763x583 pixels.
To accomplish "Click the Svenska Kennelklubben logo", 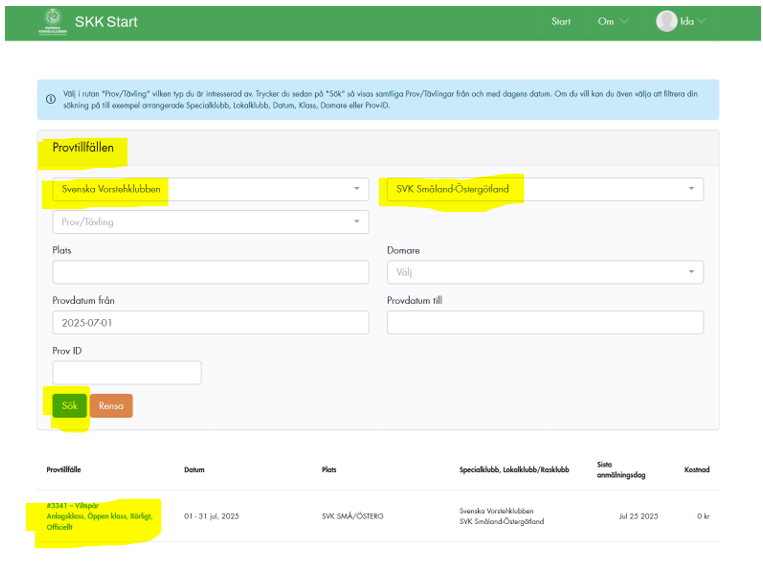I will 53,22.
